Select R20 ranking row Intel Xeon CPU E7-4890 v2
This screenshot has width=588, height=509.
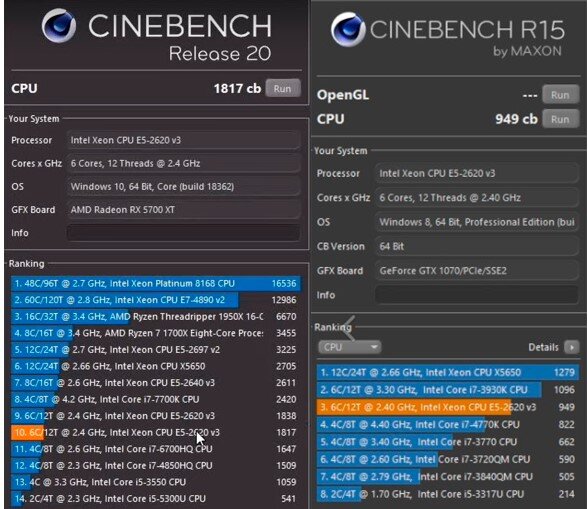click(156, 300)
